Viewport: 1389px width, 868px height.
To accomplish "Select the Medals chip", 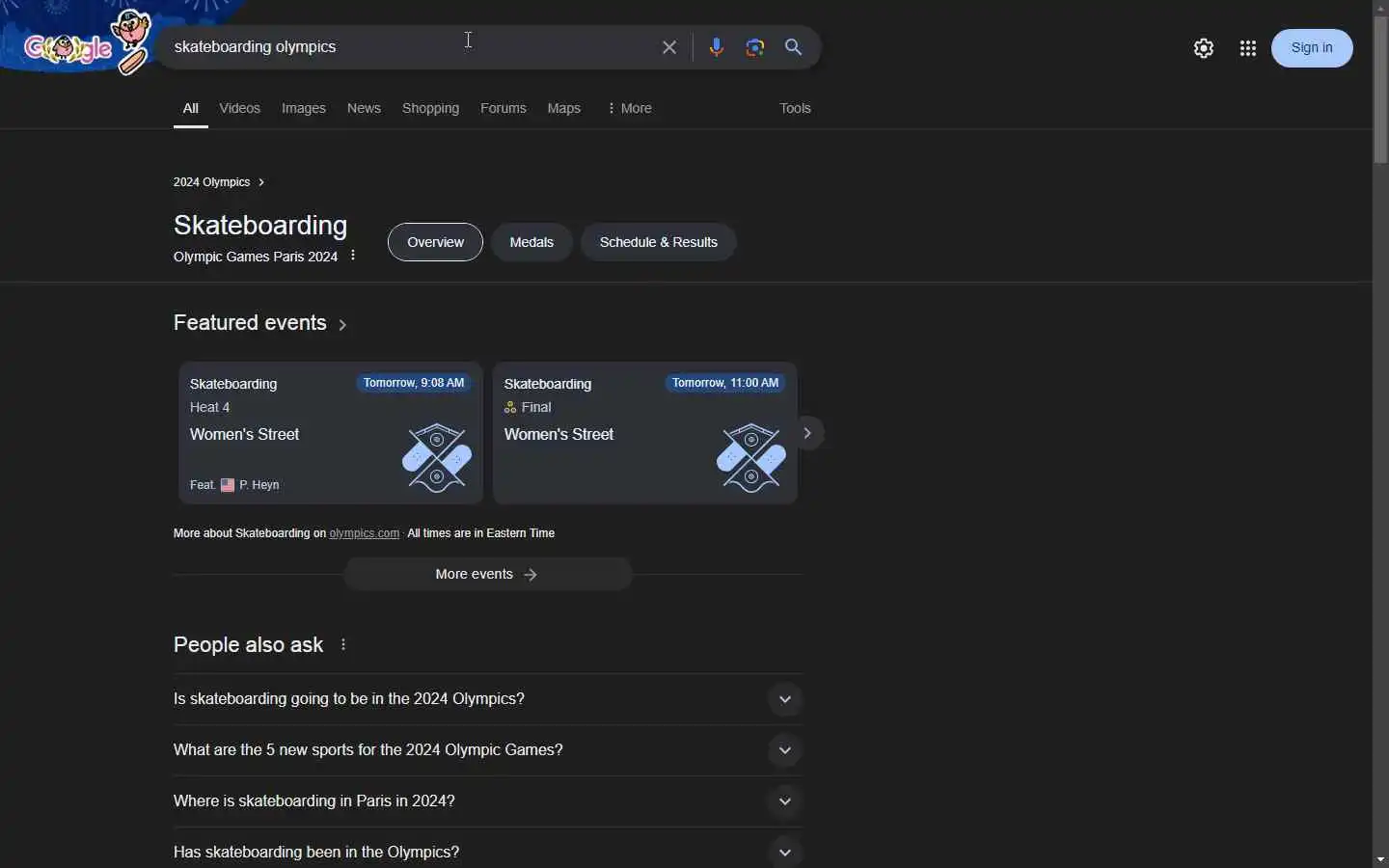I will (532, 242).
